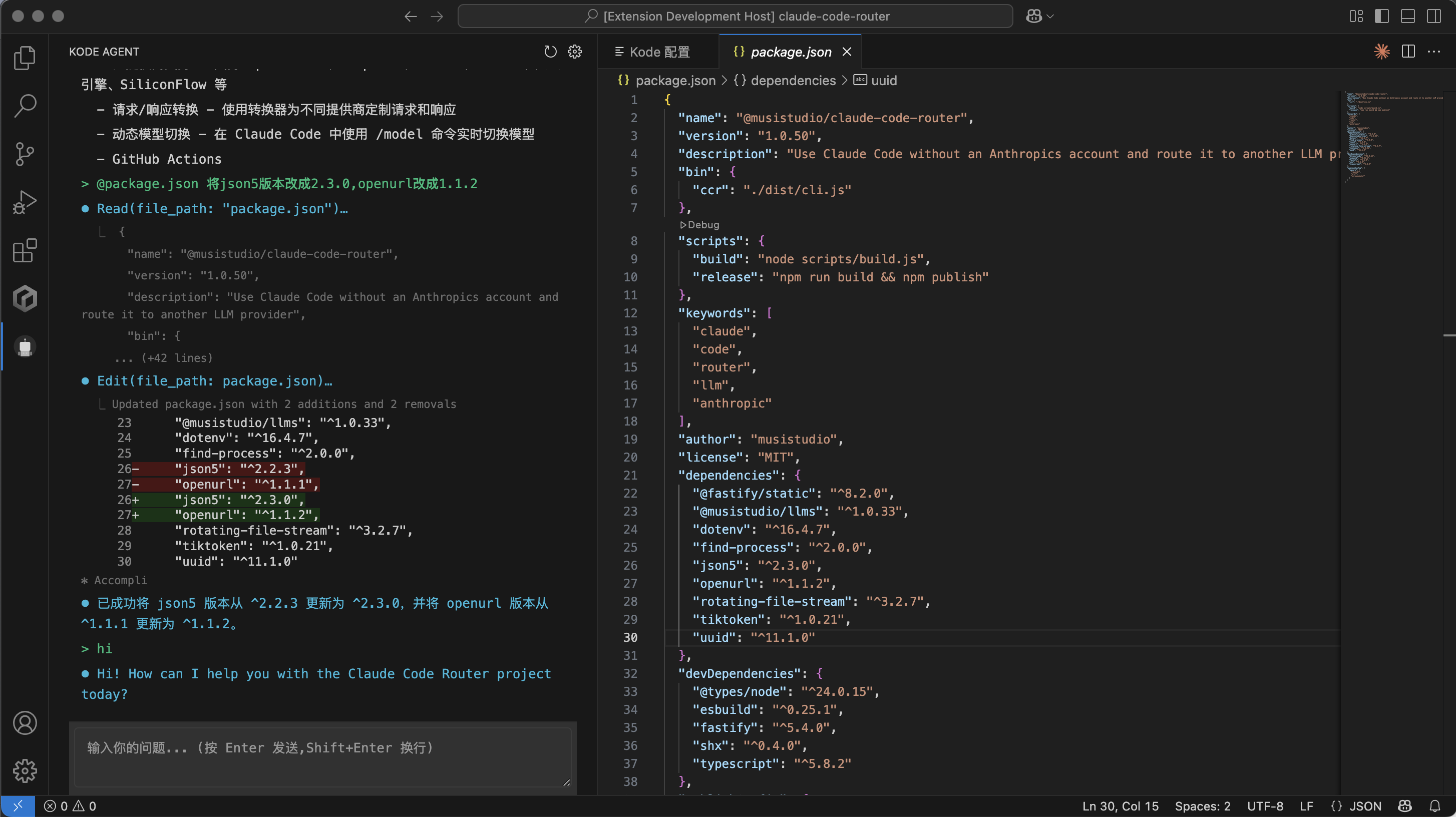The width and height of the screenshot is (1456, 817).
Task: Open the Source Control view
Action: point(25,154)
